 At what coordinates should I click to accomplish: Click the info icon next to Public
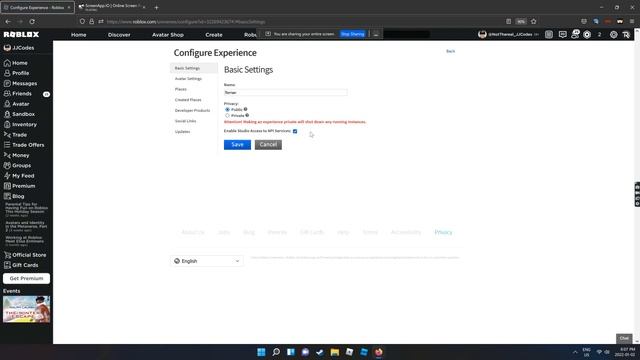click(x=245, y=109)
